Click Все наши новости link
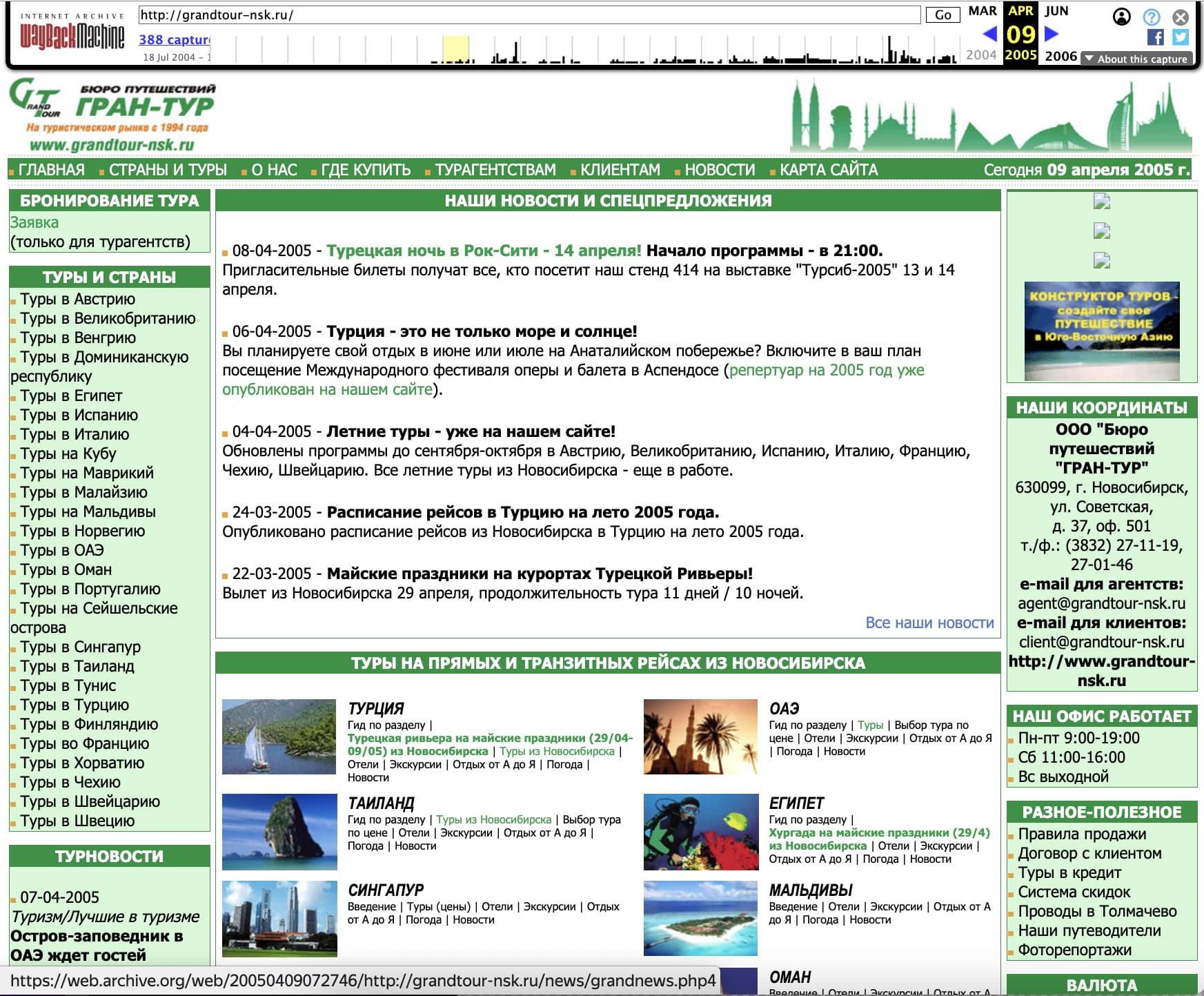The image size is (1204, 996). 929,623
